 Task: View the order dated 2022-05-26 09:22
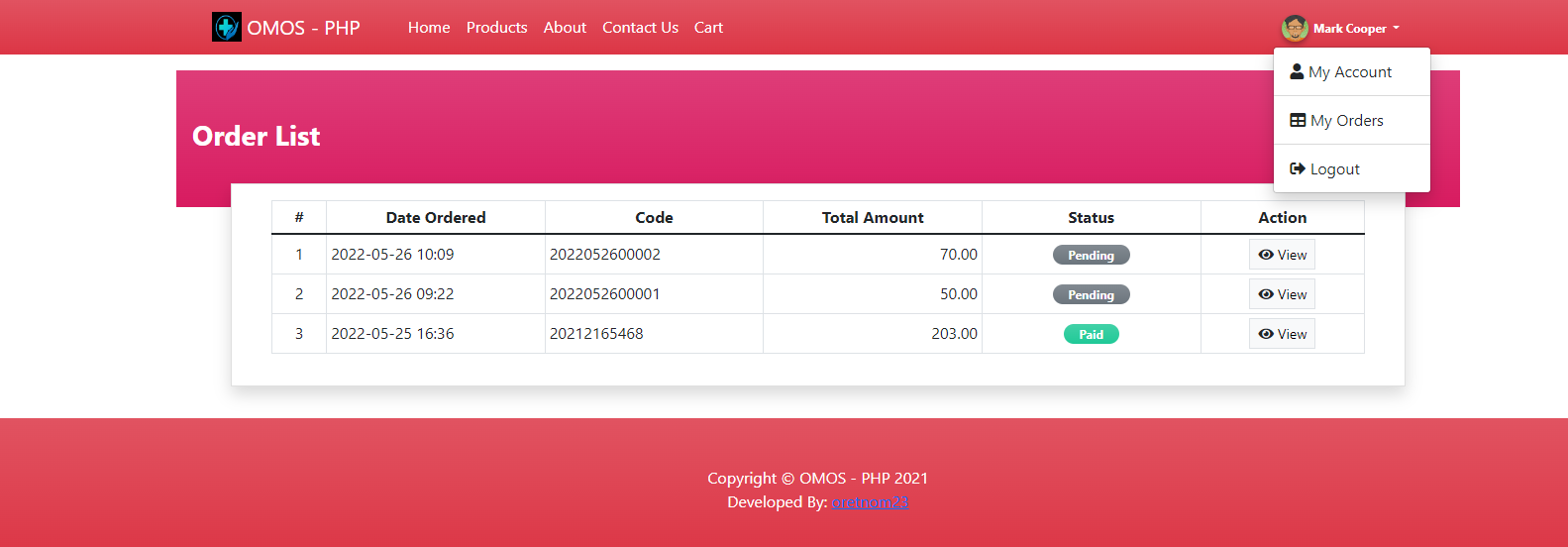click(1282, 294)
